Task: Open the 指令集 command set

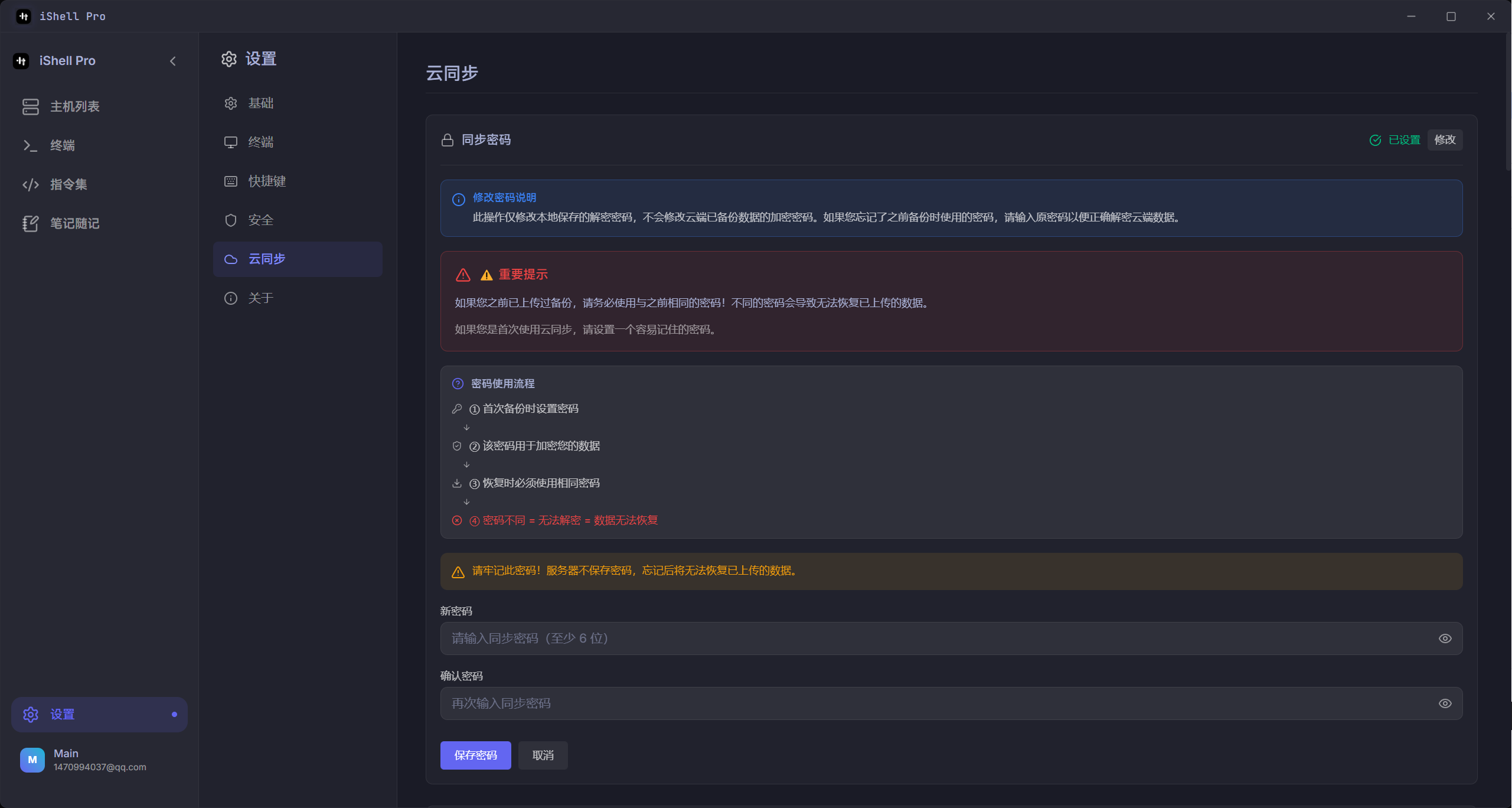Action: click(x=99, y=184)
